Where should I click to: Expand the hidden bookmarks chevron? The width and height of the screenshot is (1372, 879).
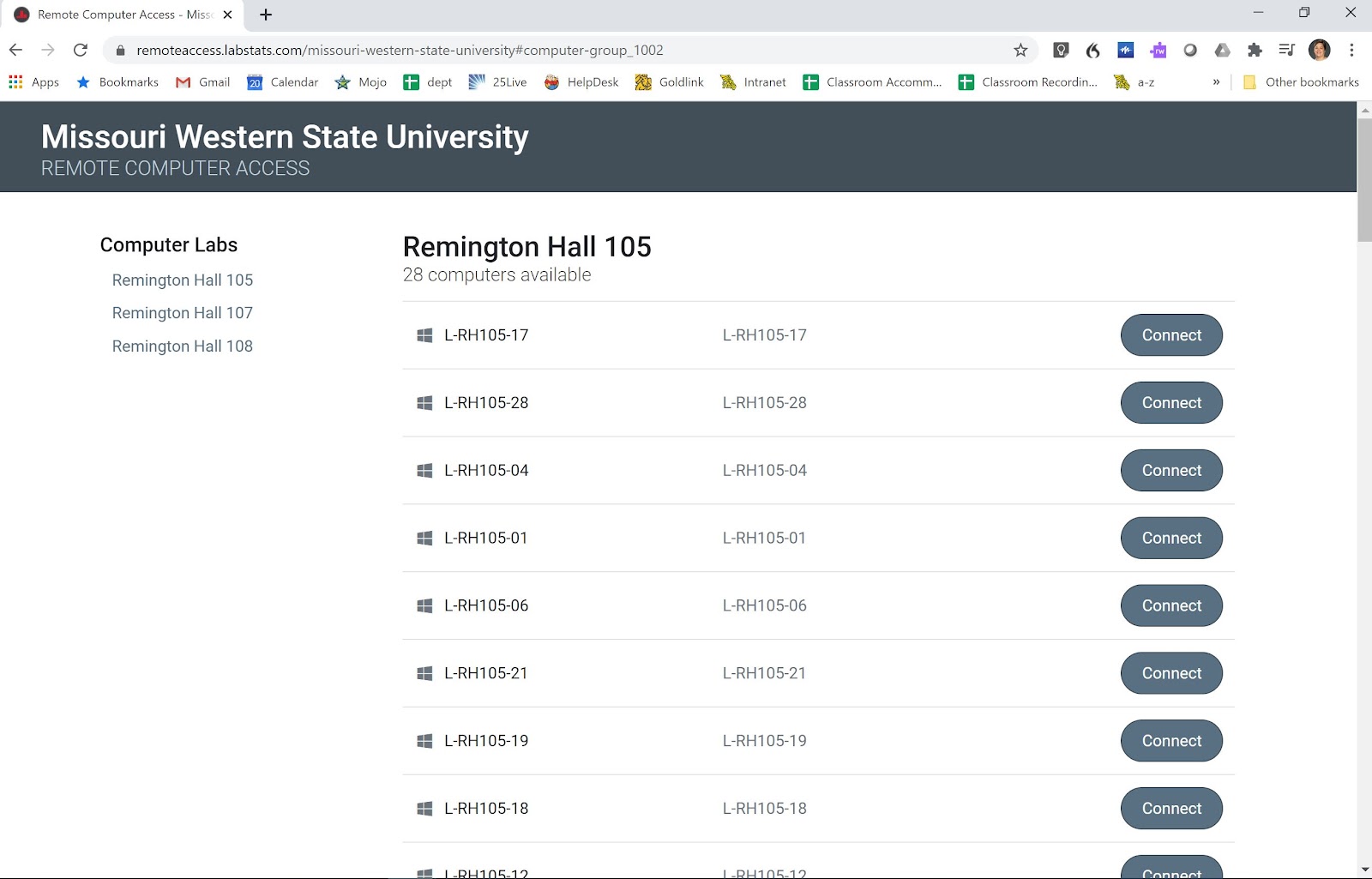(x=1216, y=82)
